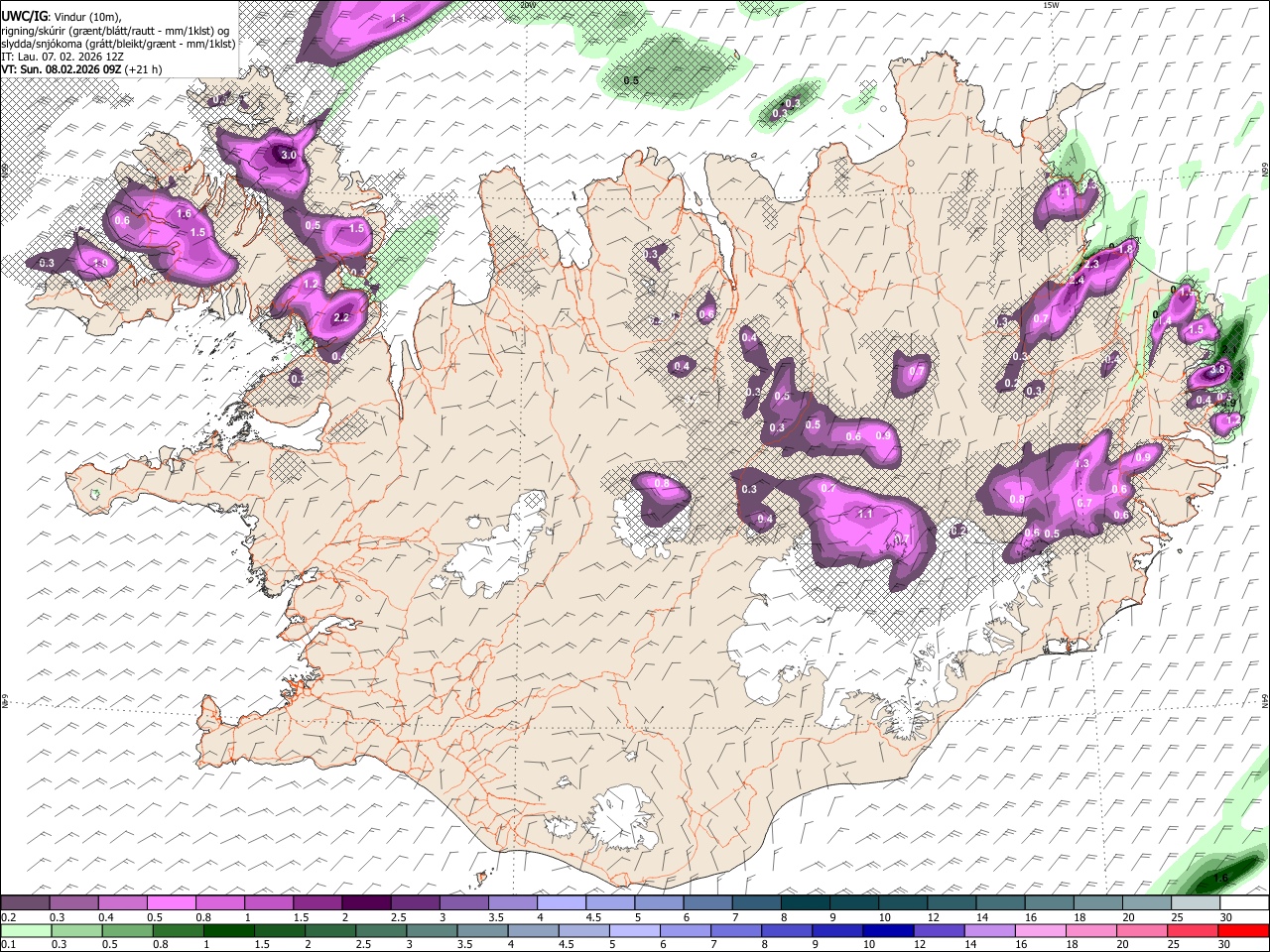Screen dimensions: 1270x952
Task: Click the darkest purple swatch labeled 2 in the upper legend
Action: click(x=366, y=903)
